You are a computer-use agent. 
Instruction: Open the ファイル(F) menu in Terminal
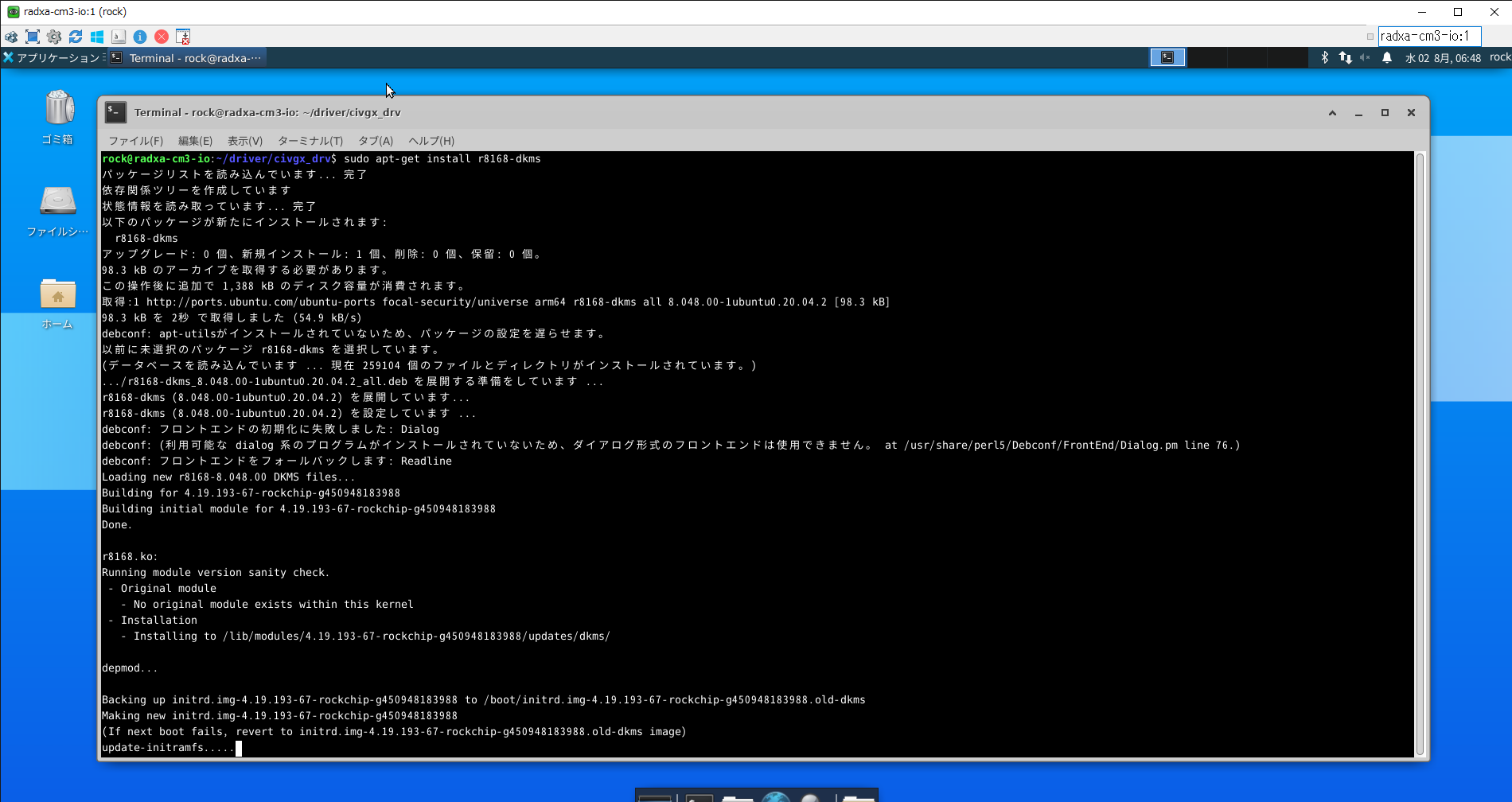tap(136, 141)
